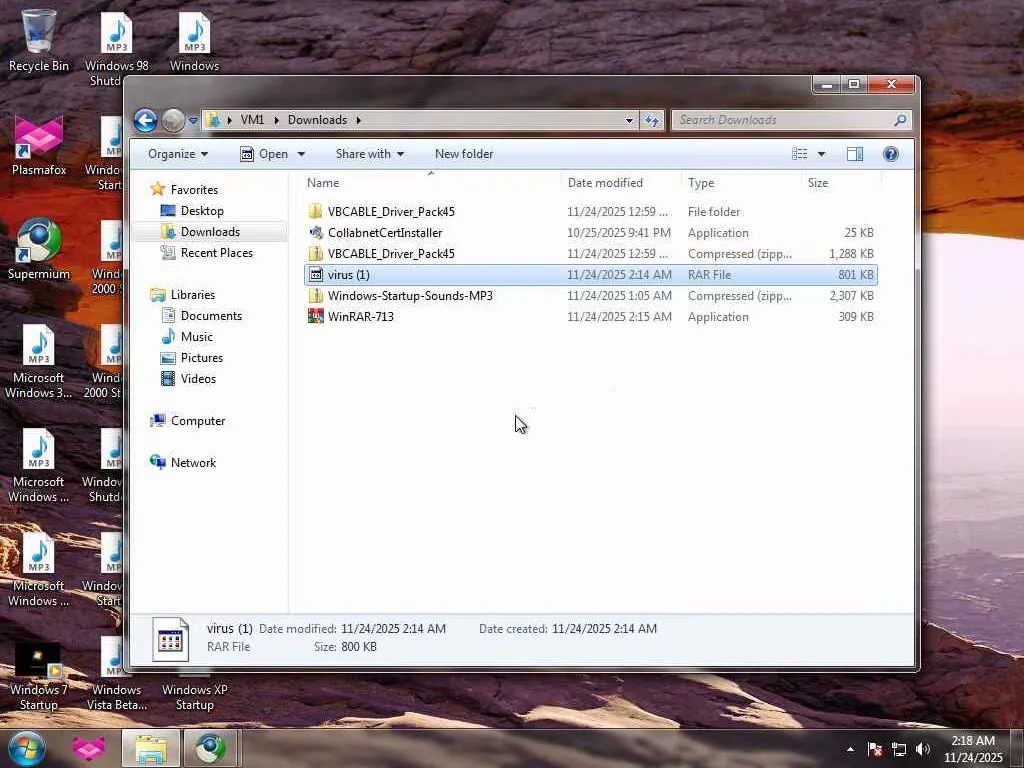Select VBCABLE_Driver_Pack45 file folder
This screenshot has height=768, width=1024.
coord(591,212)
